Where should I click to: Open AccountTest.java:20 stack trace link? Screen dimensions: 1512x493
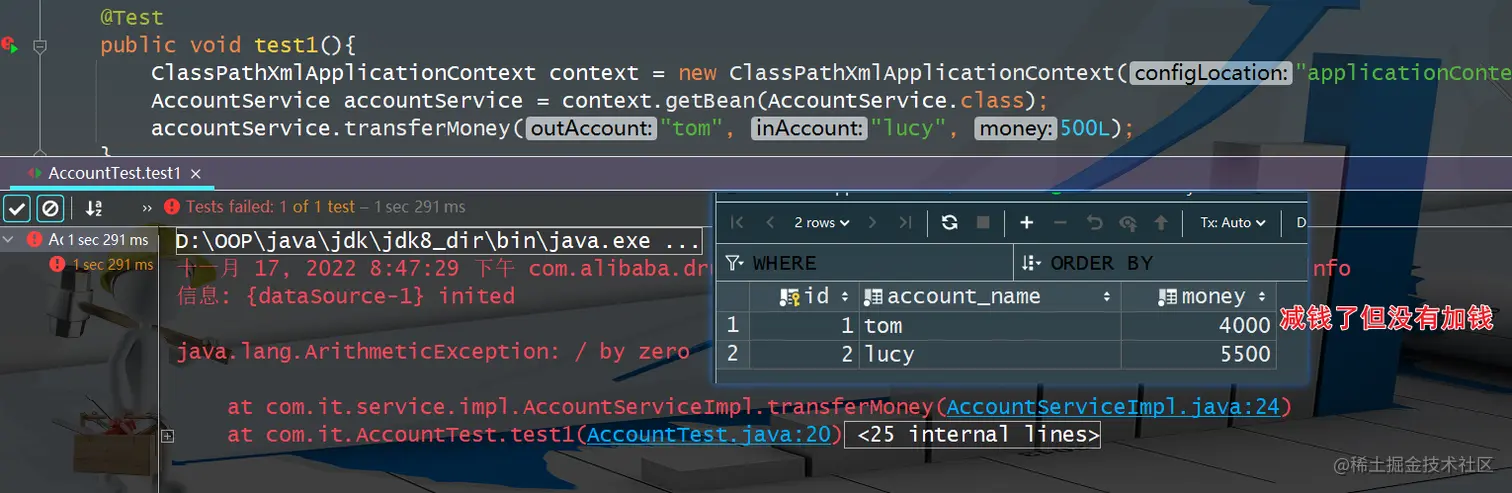pos(709,435)
